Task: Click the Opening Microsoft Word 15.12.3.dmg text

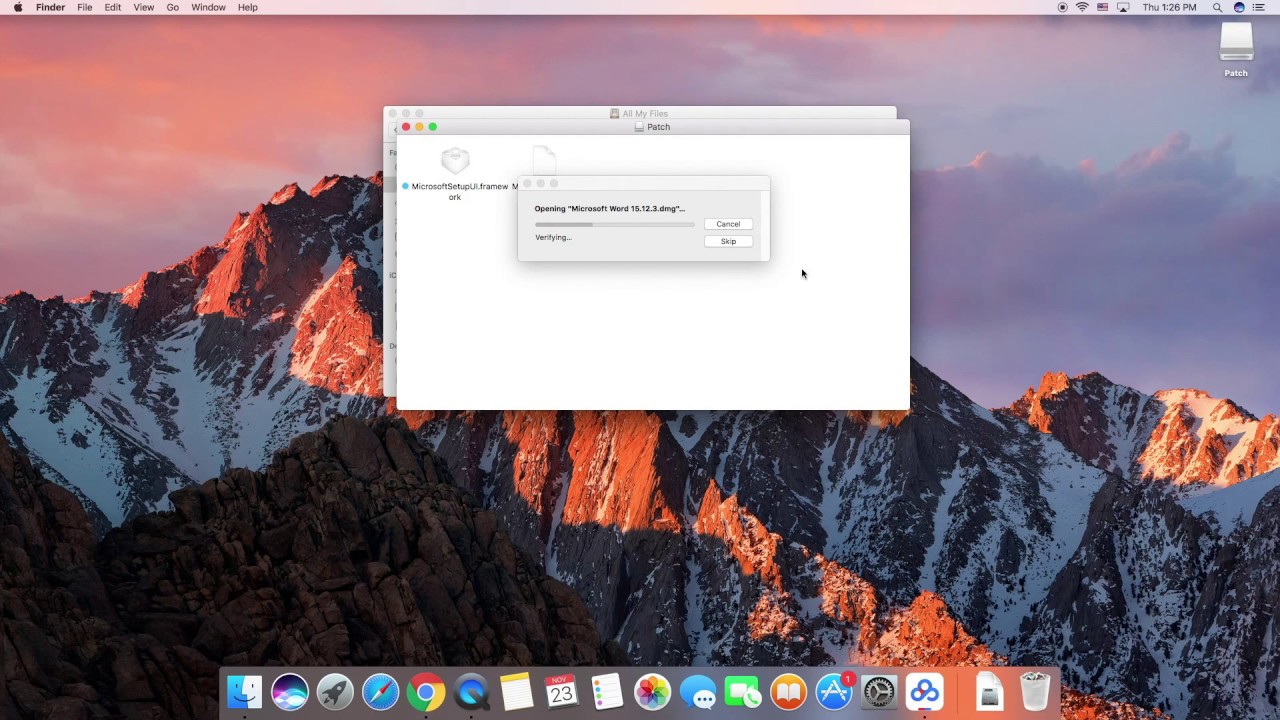Action: pyautogui.click(x=610, y=209)
